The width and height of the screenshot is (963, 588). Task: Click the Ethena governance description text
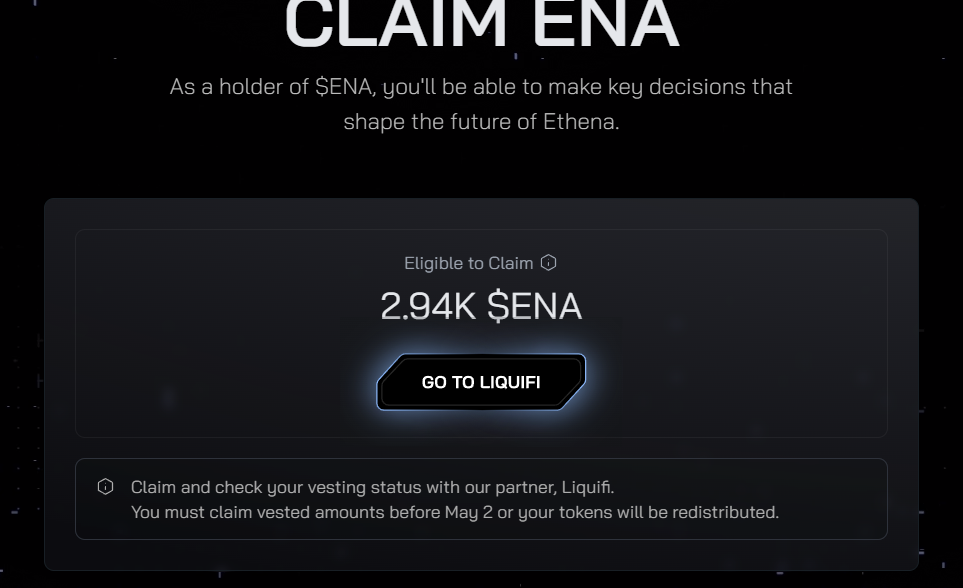(x=481, y=103)
